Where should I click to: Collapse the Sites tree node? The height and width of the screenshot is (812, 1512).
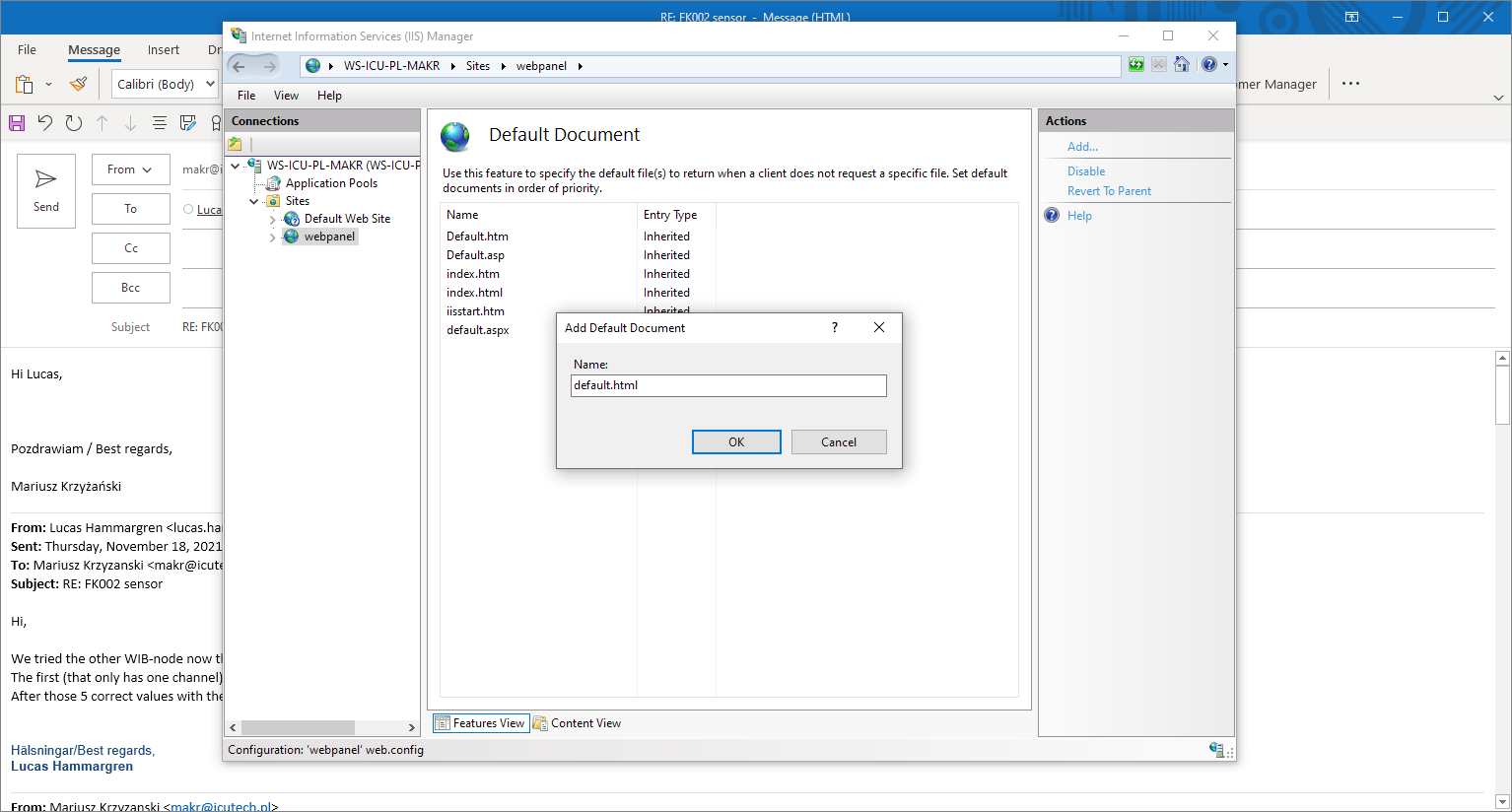click(254, 201)
